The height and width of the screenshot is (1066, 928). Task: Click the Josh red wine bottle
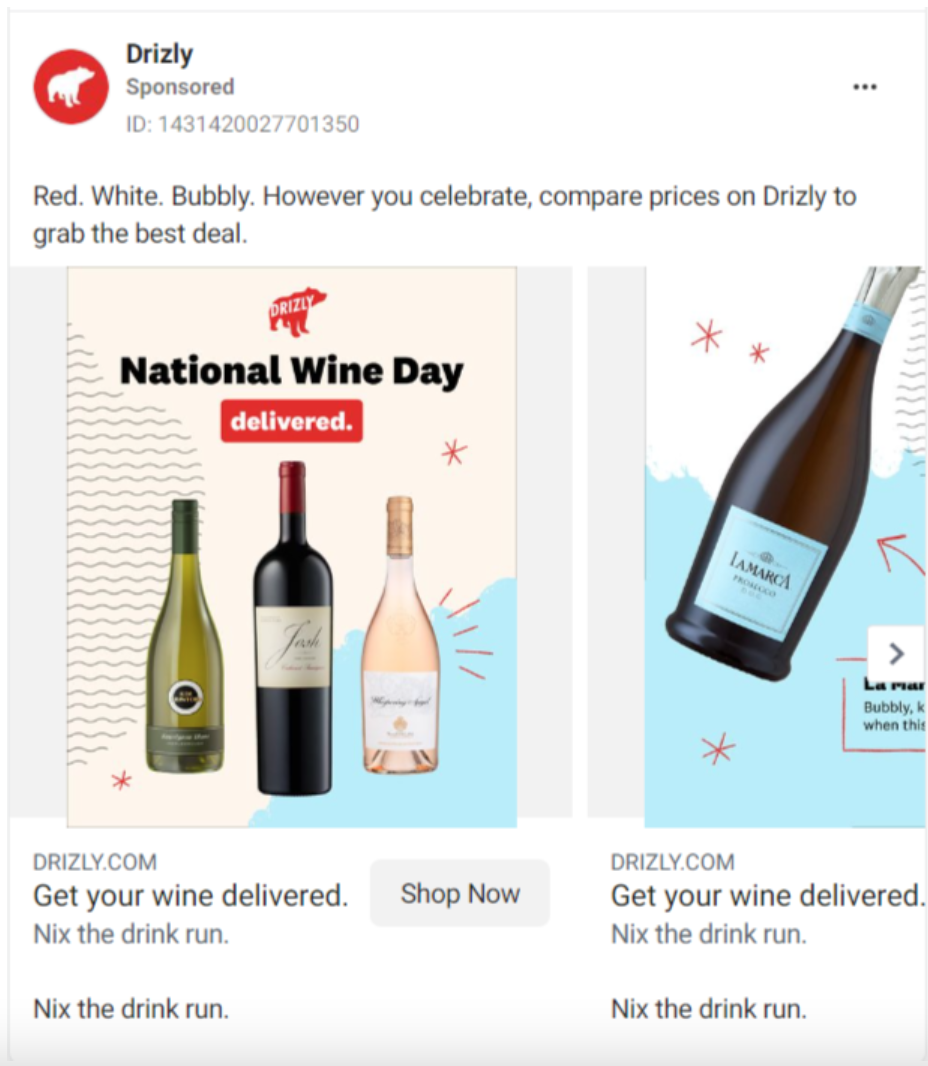pyautogui.click(x=293, y=628)
